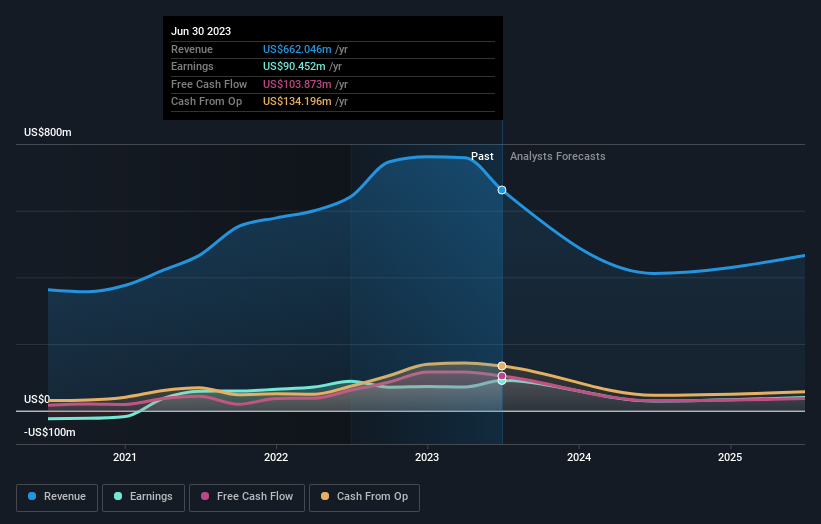Screen dimensions: 821x524
Task: Toggle the Earnings legend series
Action: click(x=143, y=497)
